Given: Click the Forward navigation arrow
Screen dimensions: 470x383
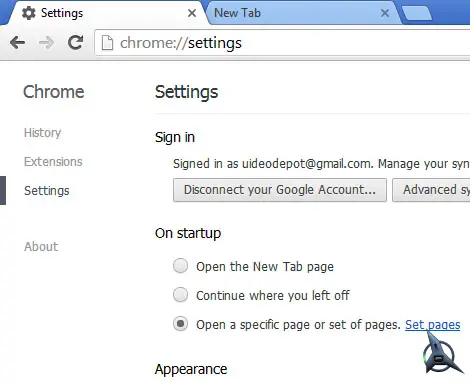Looking at the screenshot, I should tap(46, 43).
